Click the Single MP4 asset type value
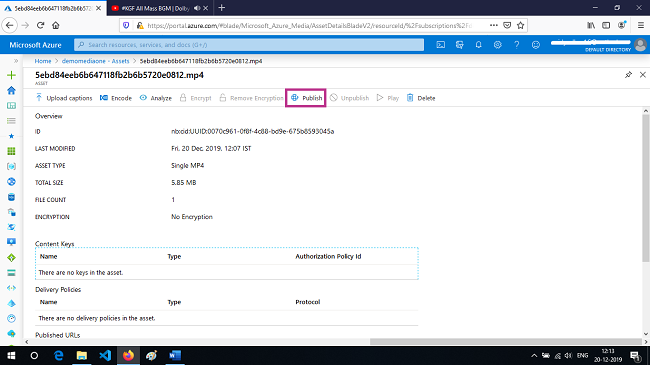Image resolution: width=650 pixels, height=365 pixels. tap(187, 165)
